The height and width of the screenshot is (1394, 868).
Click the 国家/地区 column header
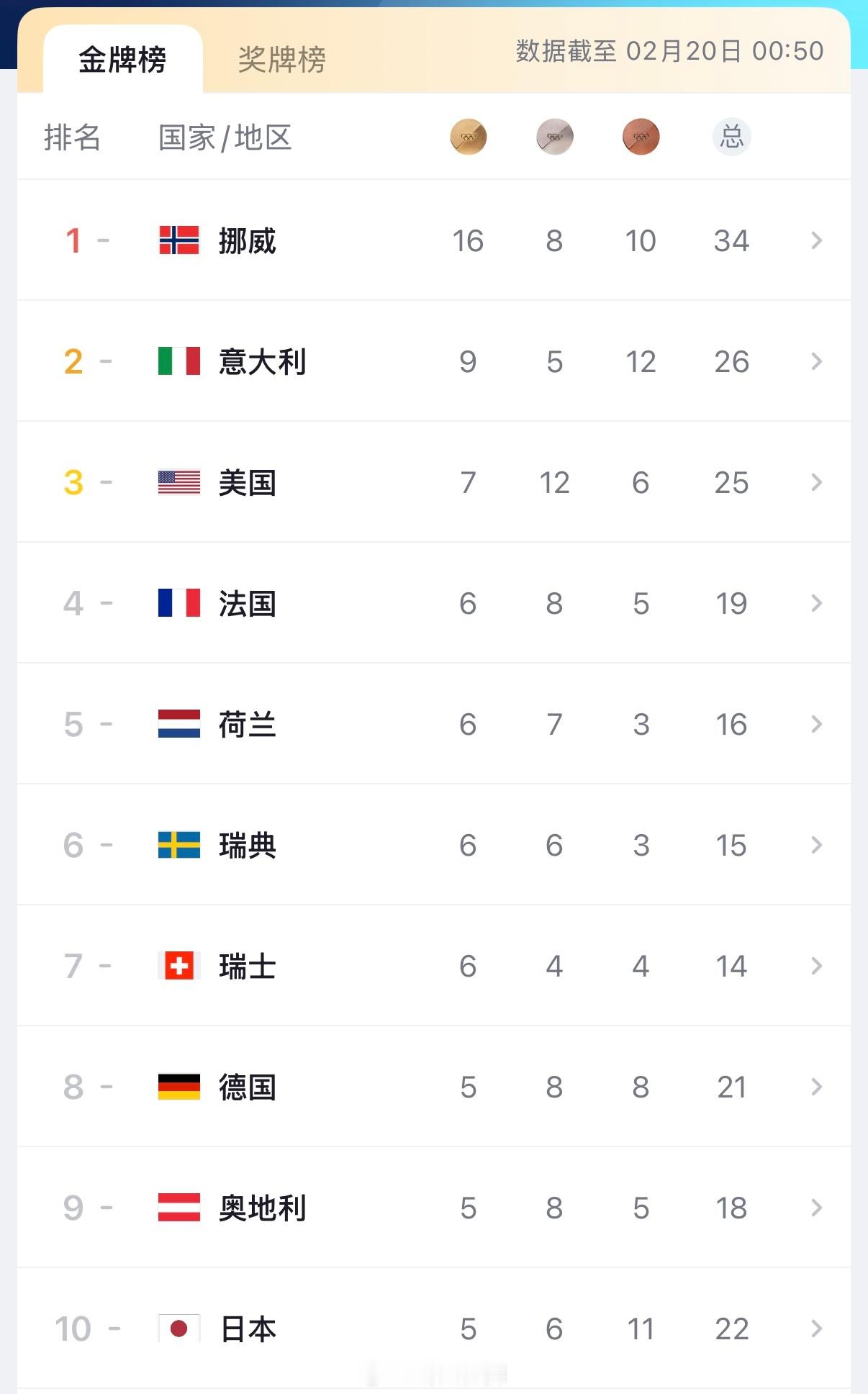click(x=225, y=137)
